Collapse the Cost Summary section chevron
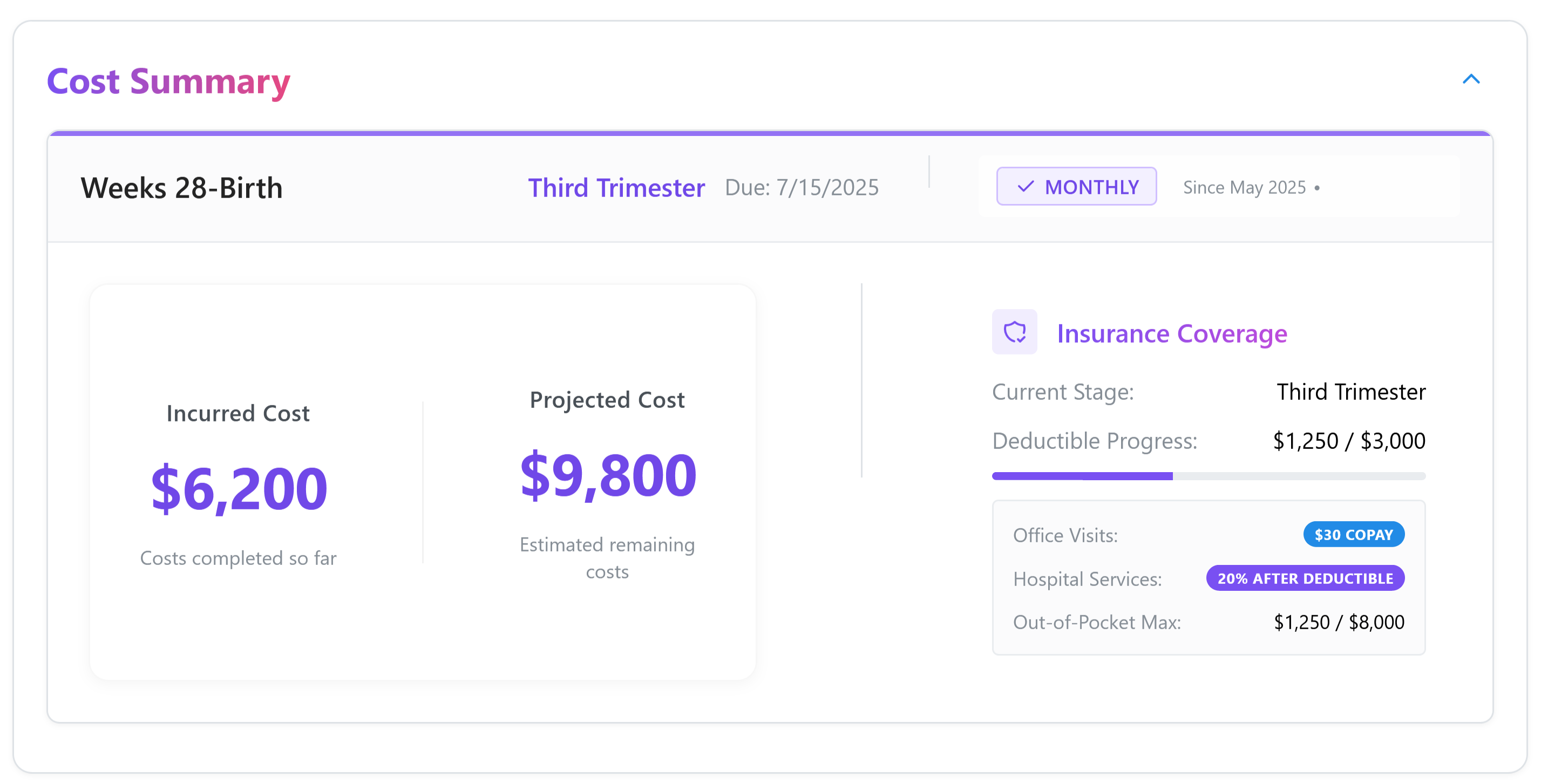The width and height of the screenshot is (1541, 784). (1470, 79)
